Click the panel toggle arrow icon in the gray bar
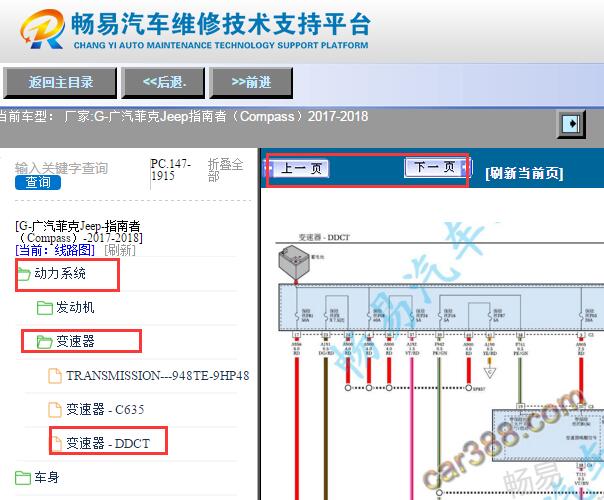The width and height of the screenshot is (604, 500). (x=571, y=124)
